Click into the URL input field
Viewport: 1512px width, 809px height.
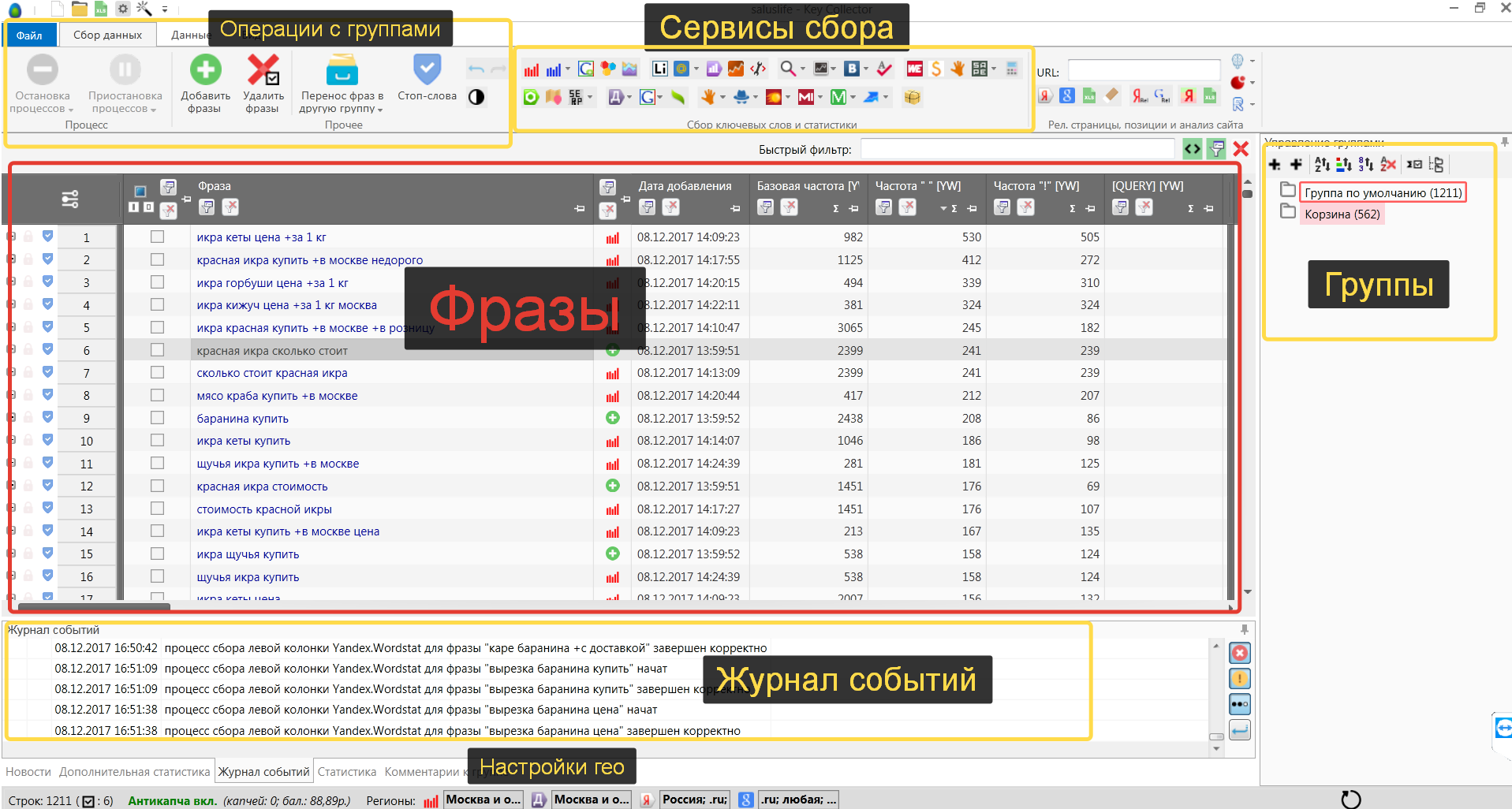(1144, 71)
